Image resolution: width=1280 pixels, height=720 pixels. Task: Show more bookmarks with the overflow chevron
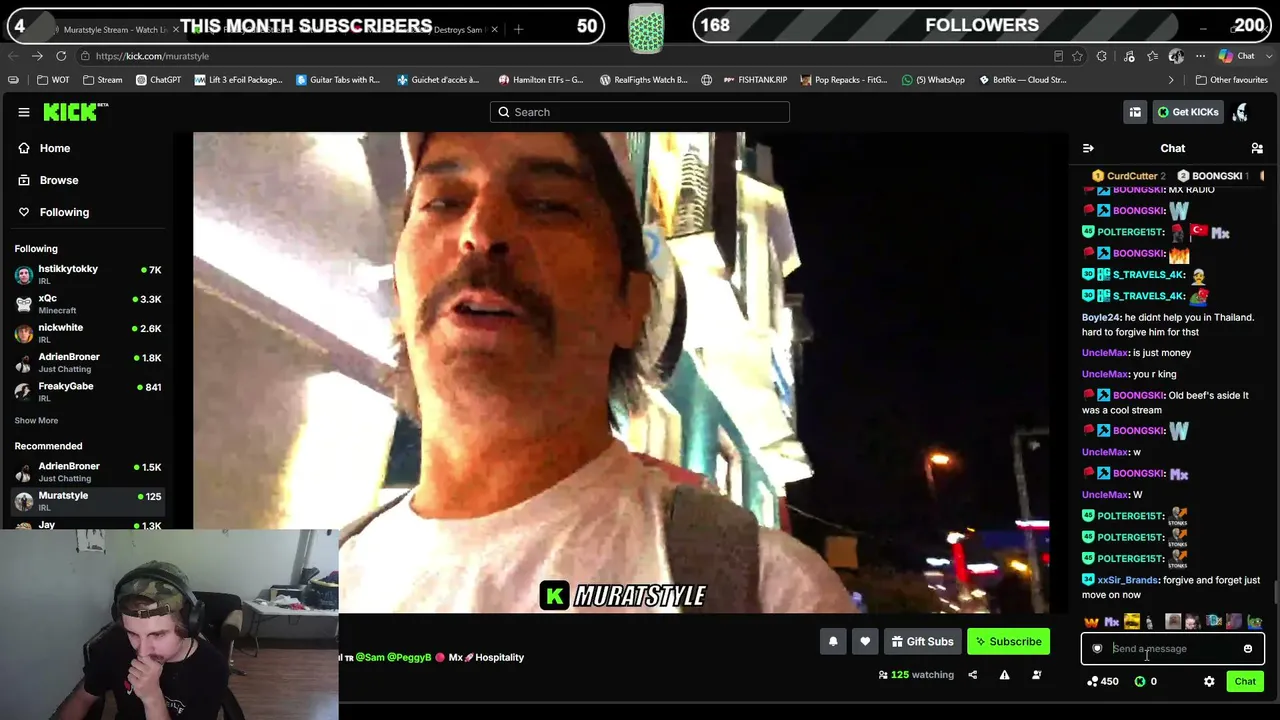1171,80
